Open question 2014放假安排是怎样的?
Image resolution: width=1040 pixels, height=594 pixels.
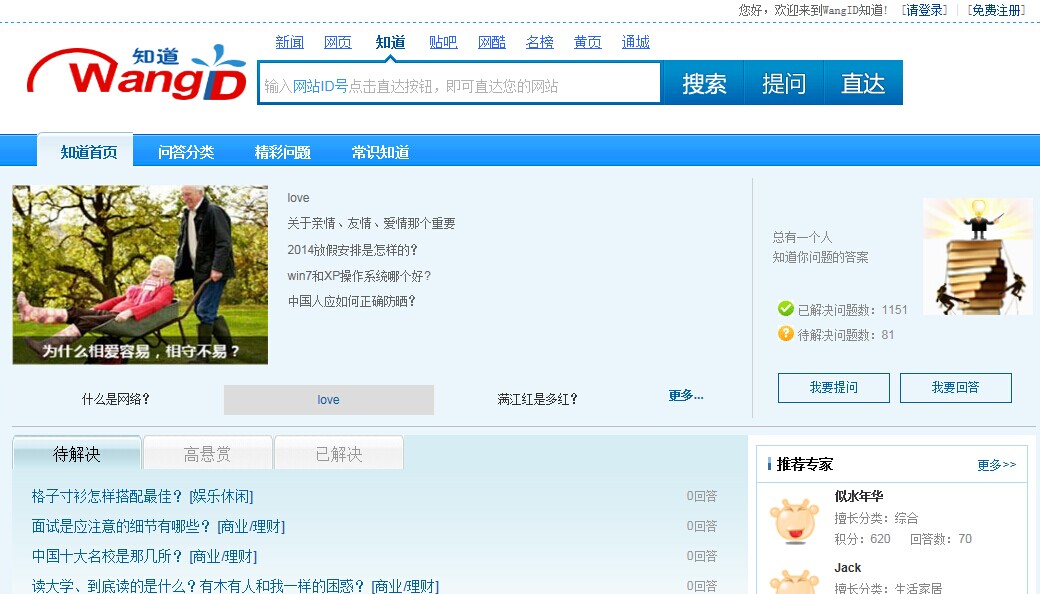point(352,250)
